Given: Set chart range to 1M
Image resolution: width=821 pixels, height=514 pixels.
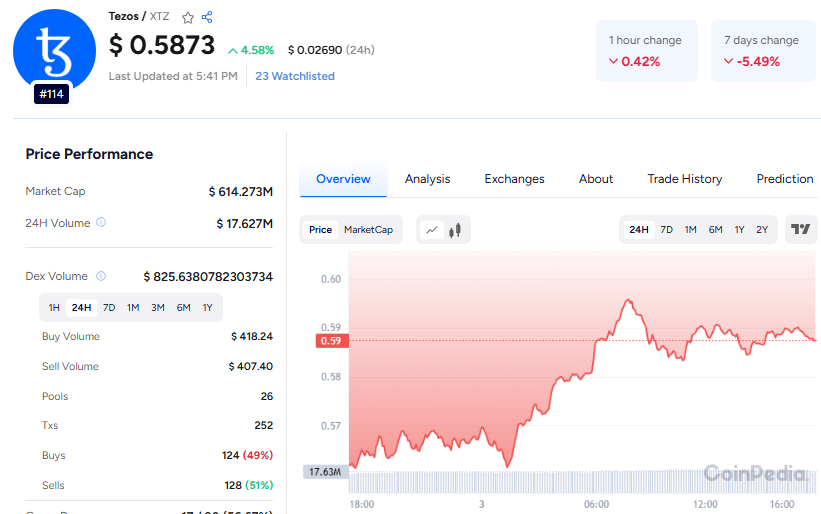Looking at the screenshot, I should pos(691,230).
